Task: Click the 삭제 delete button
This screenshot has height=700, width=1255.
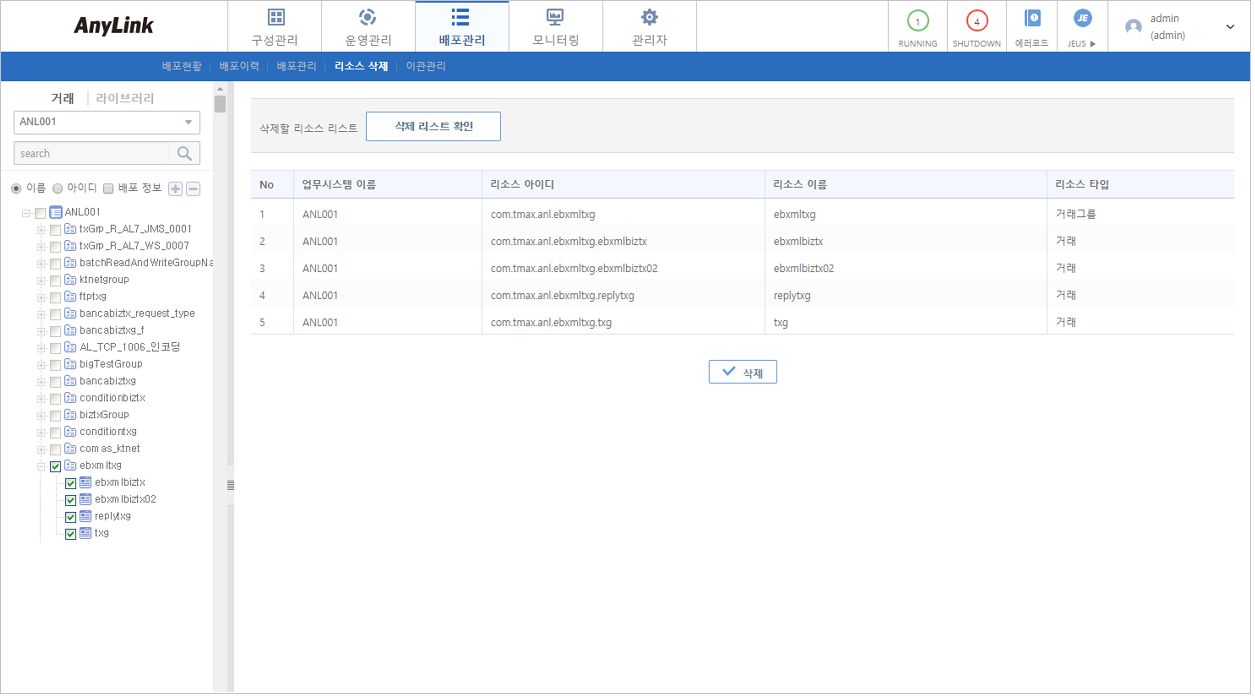Action: (x=742, y=371)
